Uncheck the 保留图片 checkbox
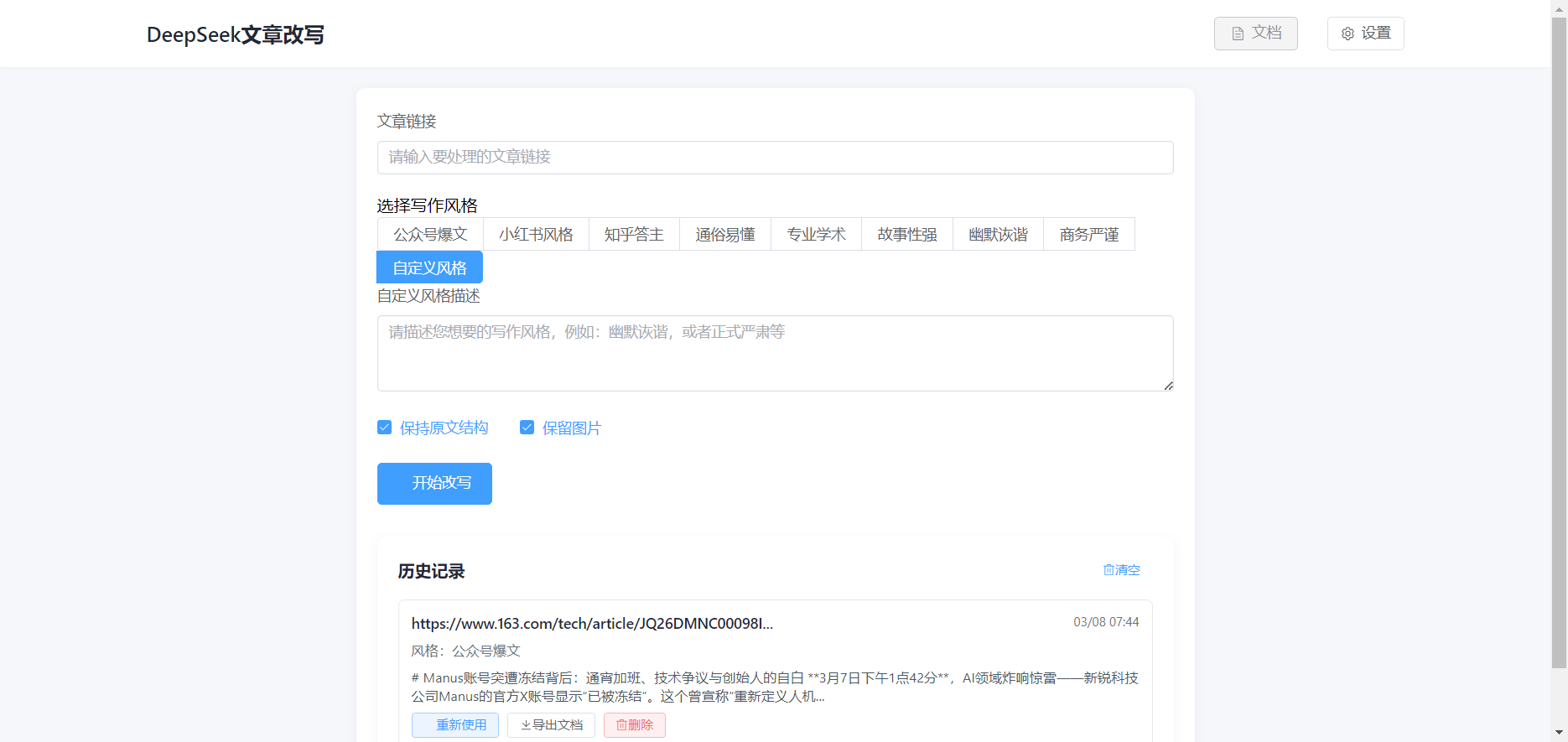 527,428
